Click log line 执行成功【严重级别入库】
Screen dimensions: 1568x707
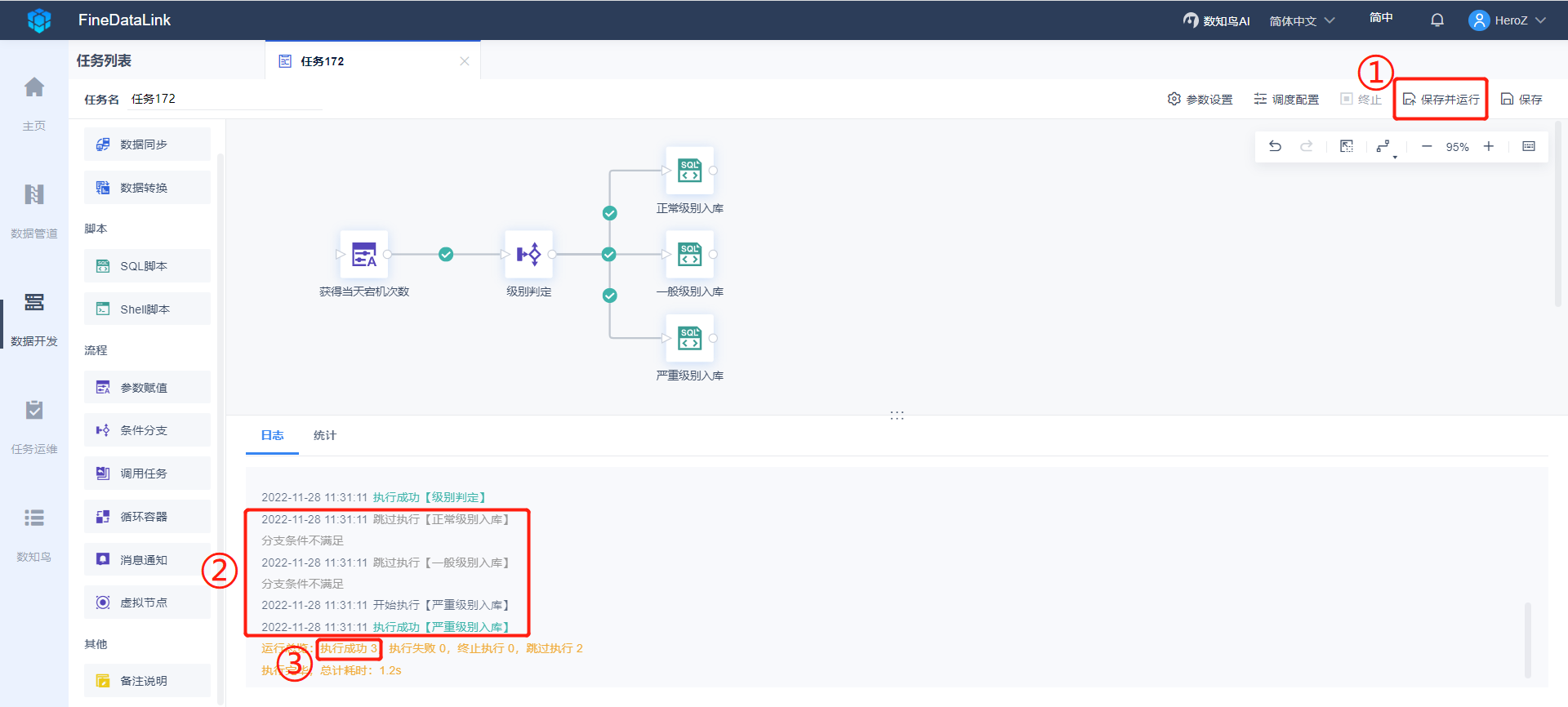[387, 627]
